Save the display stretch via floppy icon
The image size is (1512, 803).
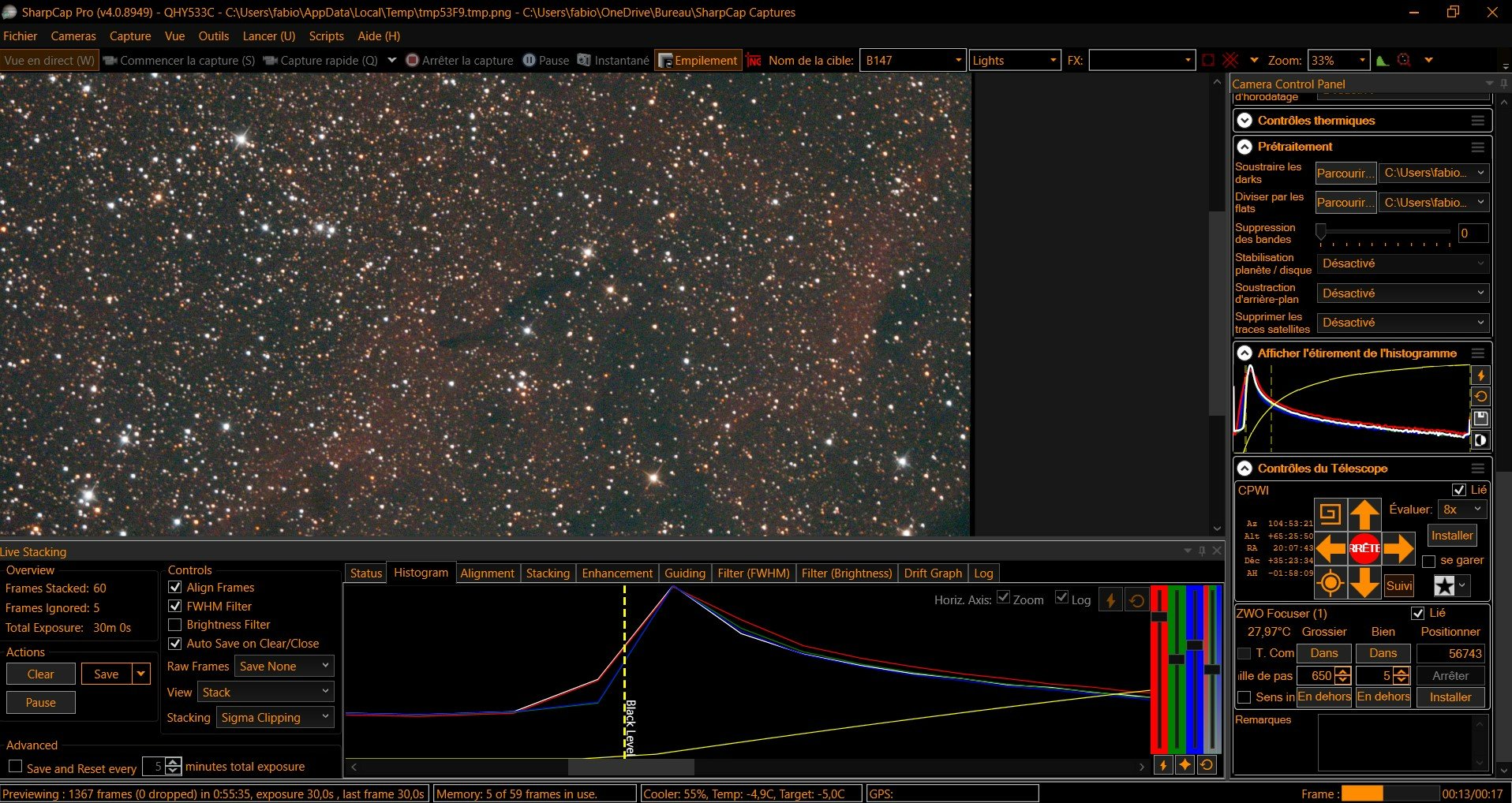click(x=1481, y=418)
